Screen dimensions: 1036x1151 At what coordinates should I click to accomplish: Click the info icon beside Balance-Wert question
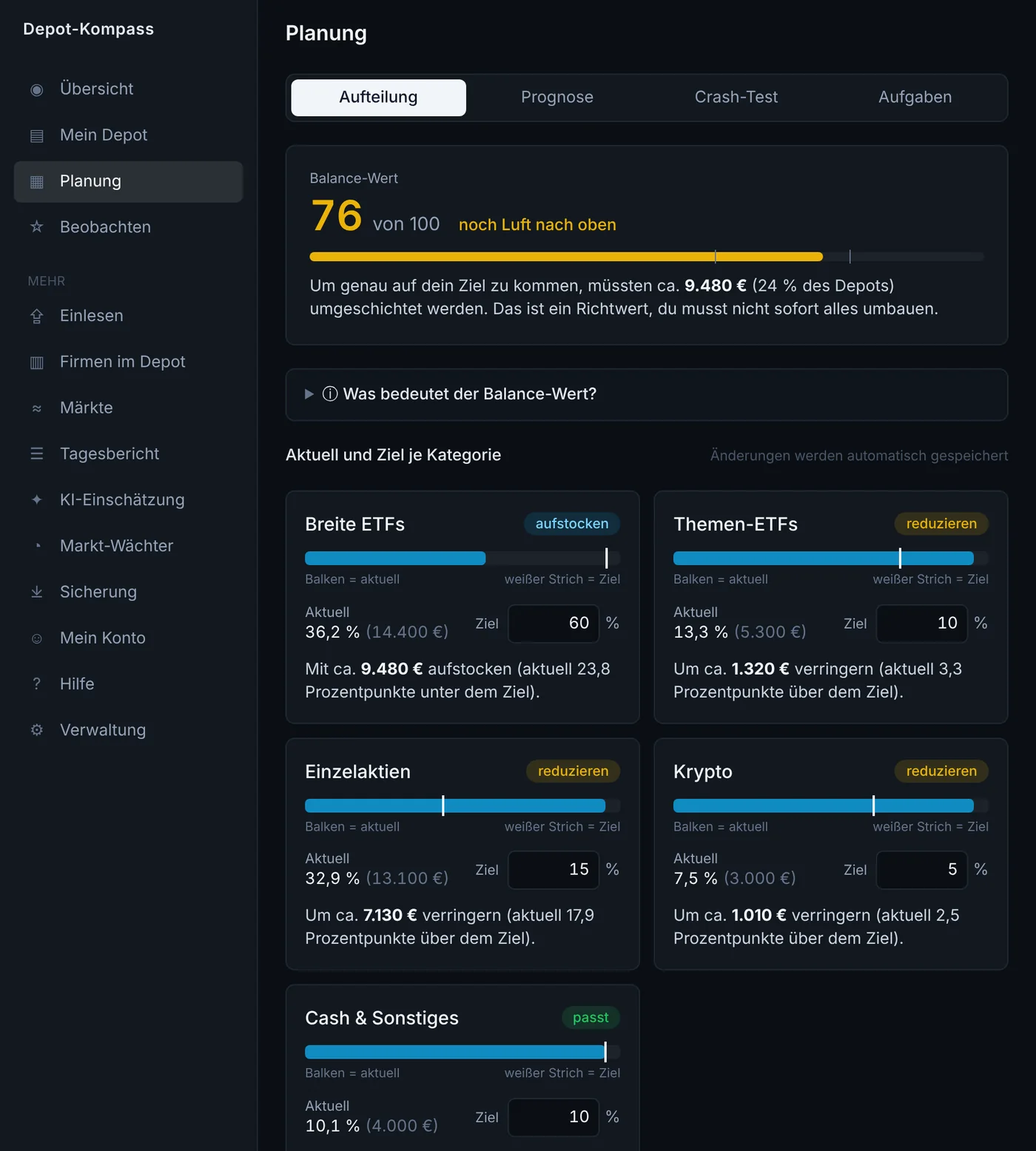coord(330,394)
